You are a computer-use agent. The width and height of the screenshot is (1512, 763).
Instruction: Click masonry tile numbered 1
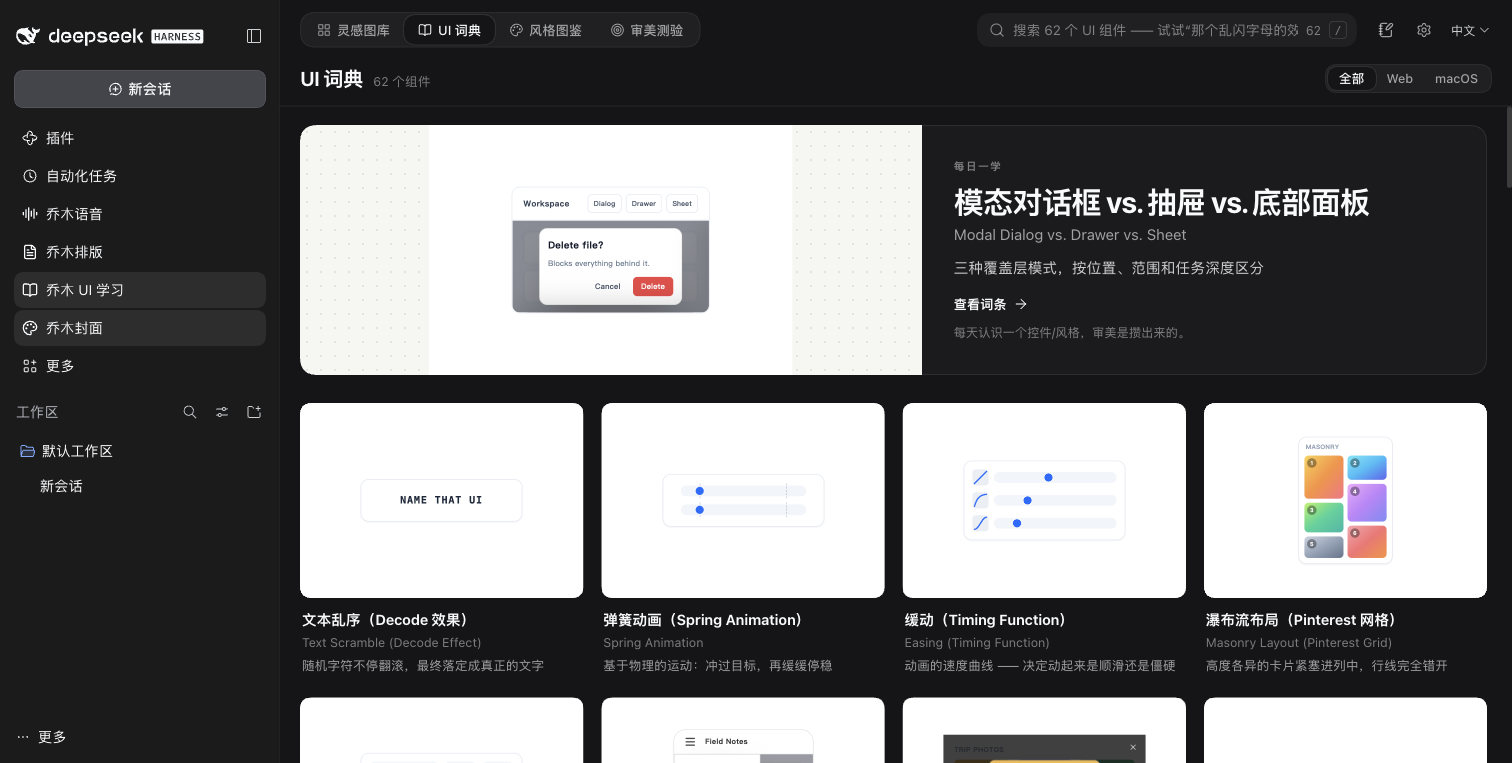1323,476
